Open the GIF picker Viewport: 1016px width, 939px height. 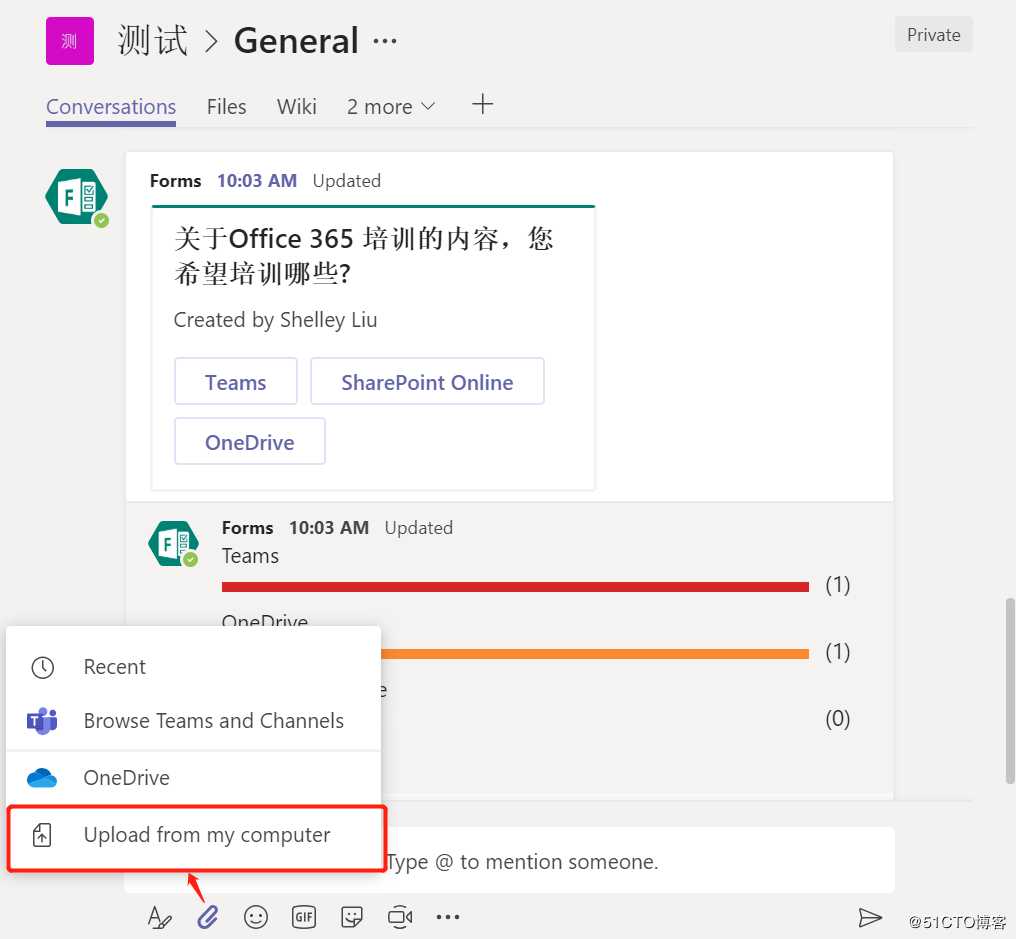click(304, 917)
